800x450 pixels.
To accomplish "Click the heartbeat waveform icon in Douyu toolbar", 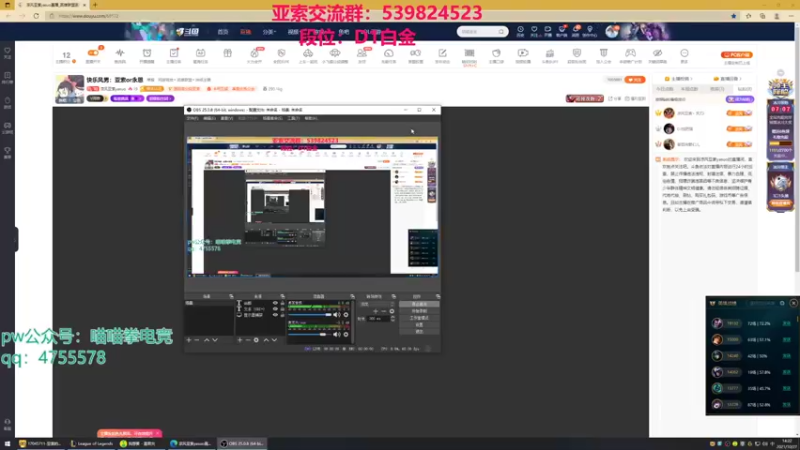I will 120,53.
